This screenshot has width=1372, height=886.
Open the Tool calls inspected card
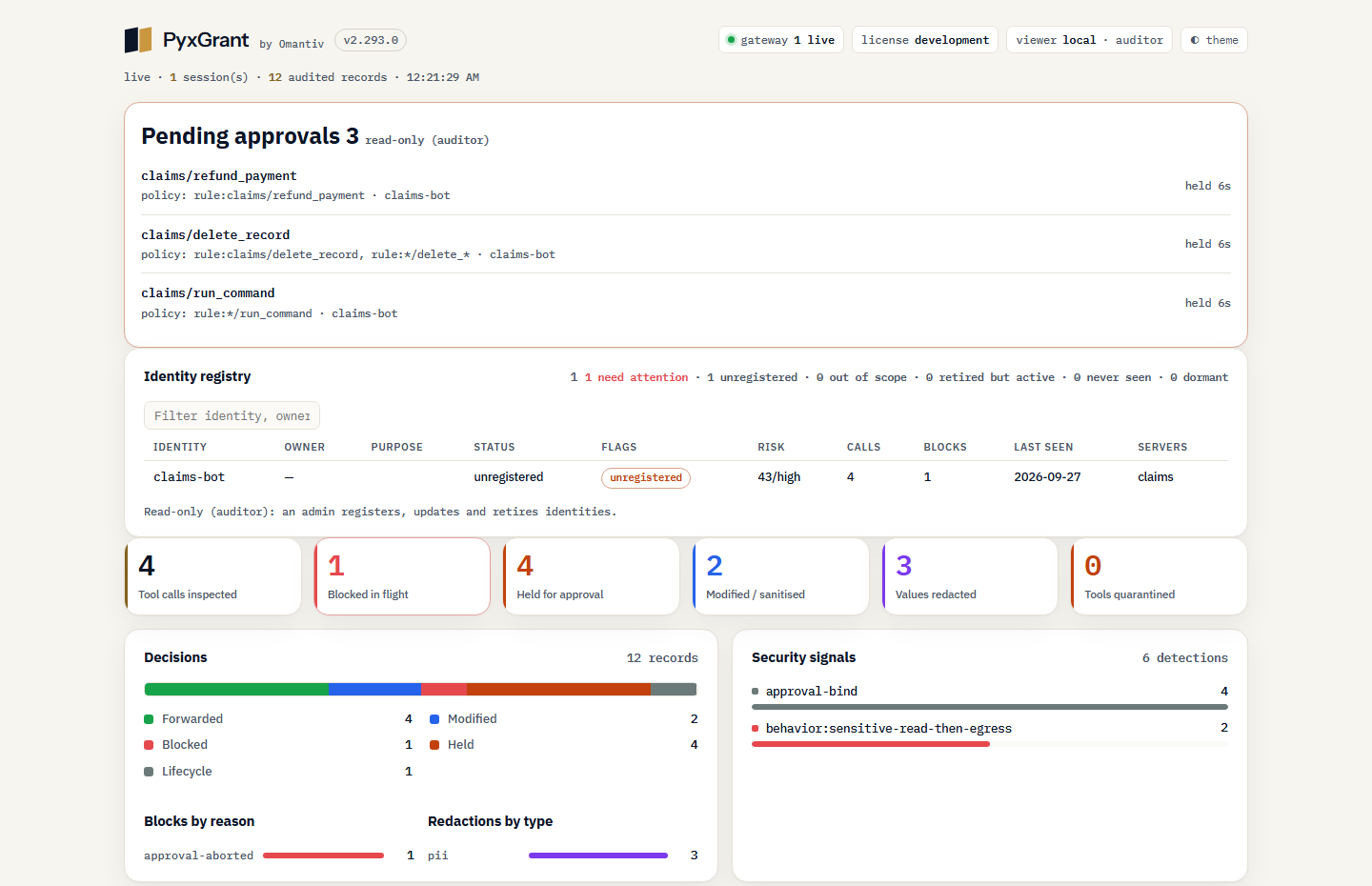pos(213,576)
